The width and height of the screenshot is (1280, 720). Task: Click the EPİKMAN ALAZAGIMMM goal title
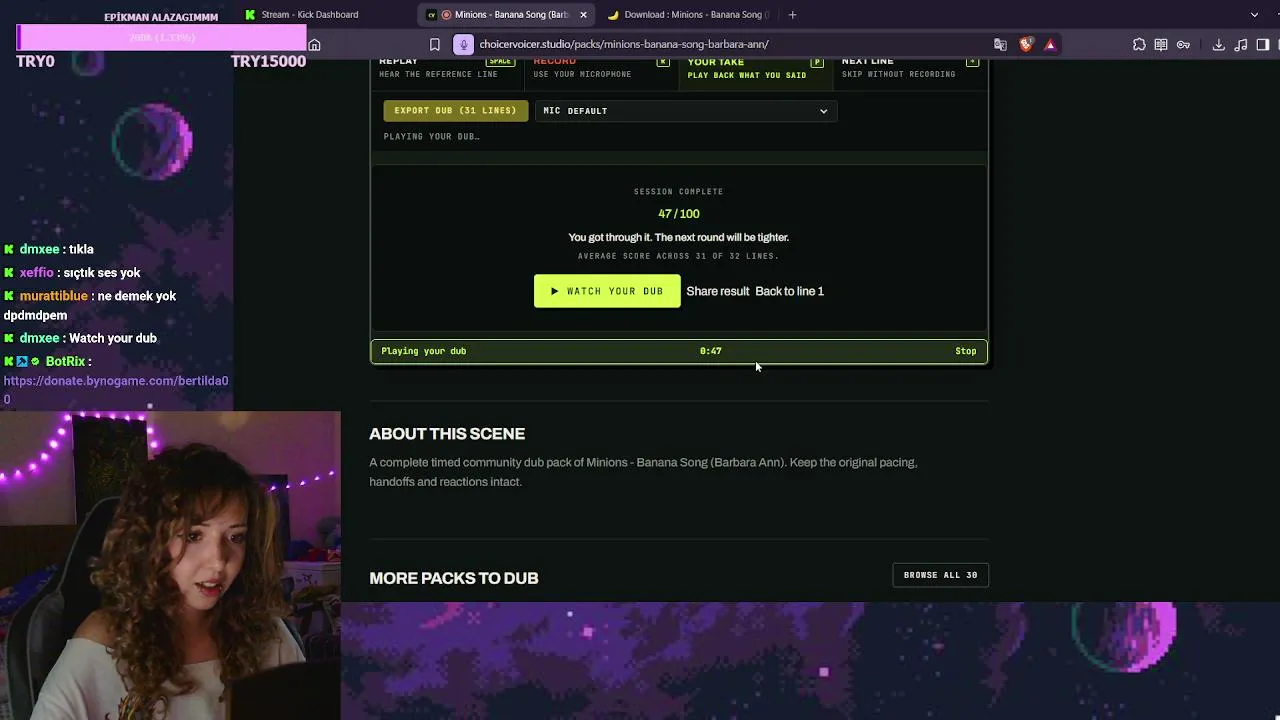pos(161,17)
